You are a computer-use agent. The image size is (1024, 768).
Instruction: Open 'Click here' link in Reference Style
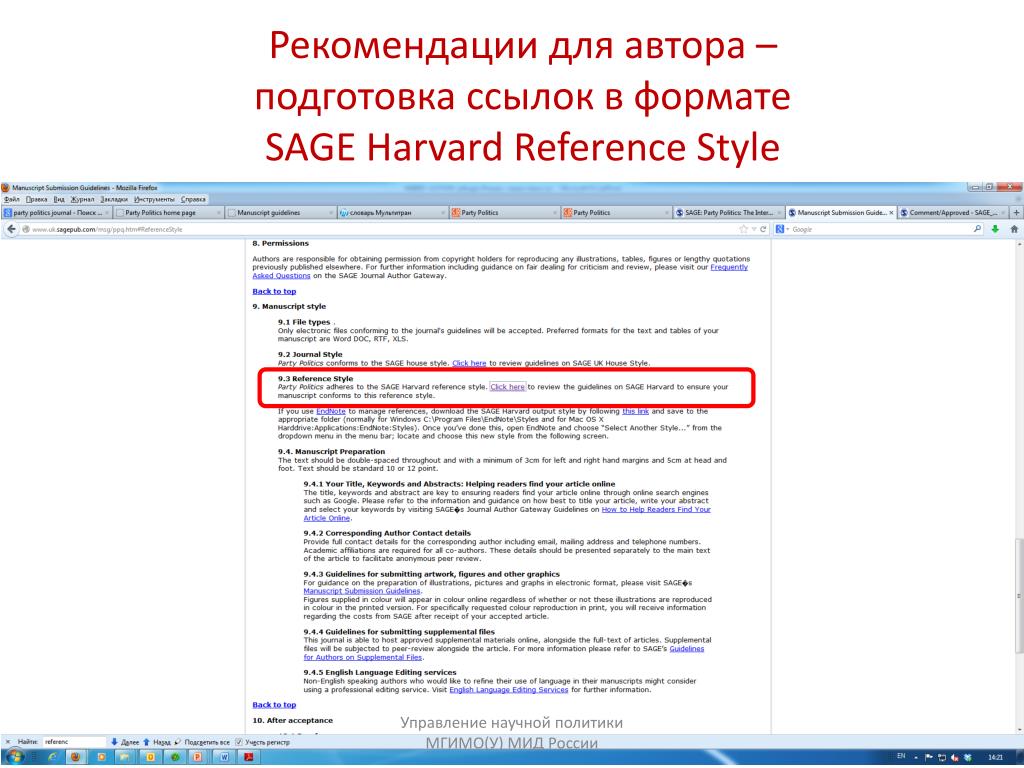click(507, 387)
